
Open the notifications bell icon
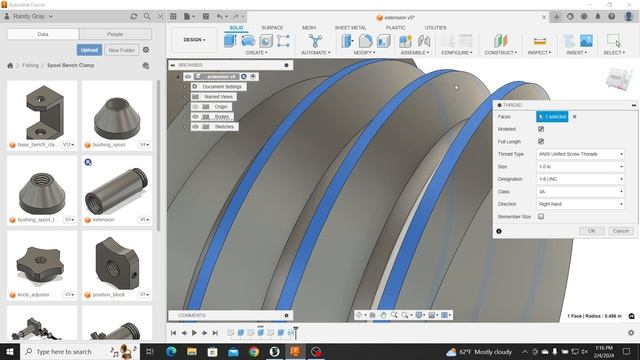tap(598, 17)
